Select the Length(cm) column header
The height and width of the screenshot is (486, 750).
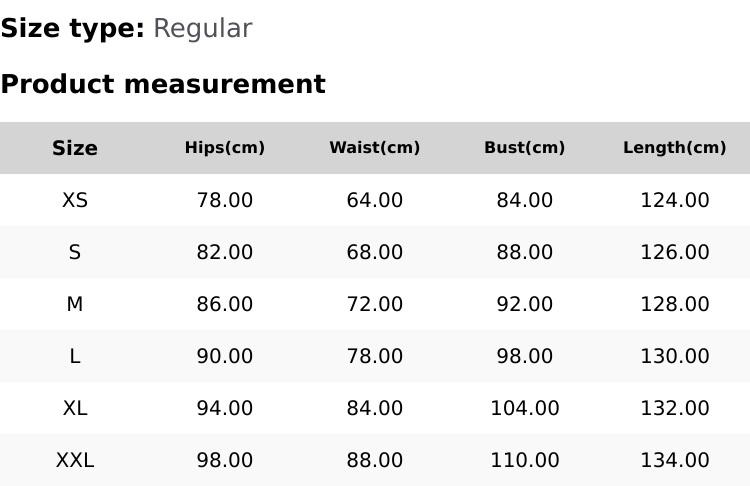tap(675, 148)
